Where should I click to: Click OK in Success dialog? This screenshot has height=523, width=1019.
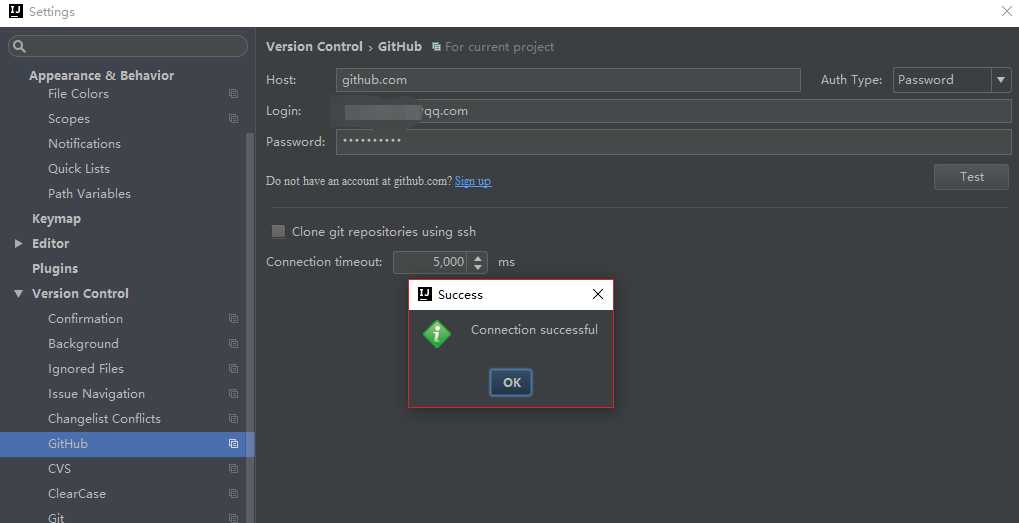click(511, 383)
